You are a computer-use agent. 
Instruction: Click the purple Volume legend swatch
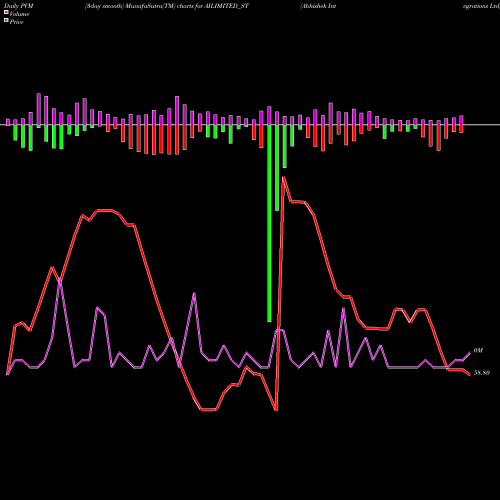pos(6,13)
